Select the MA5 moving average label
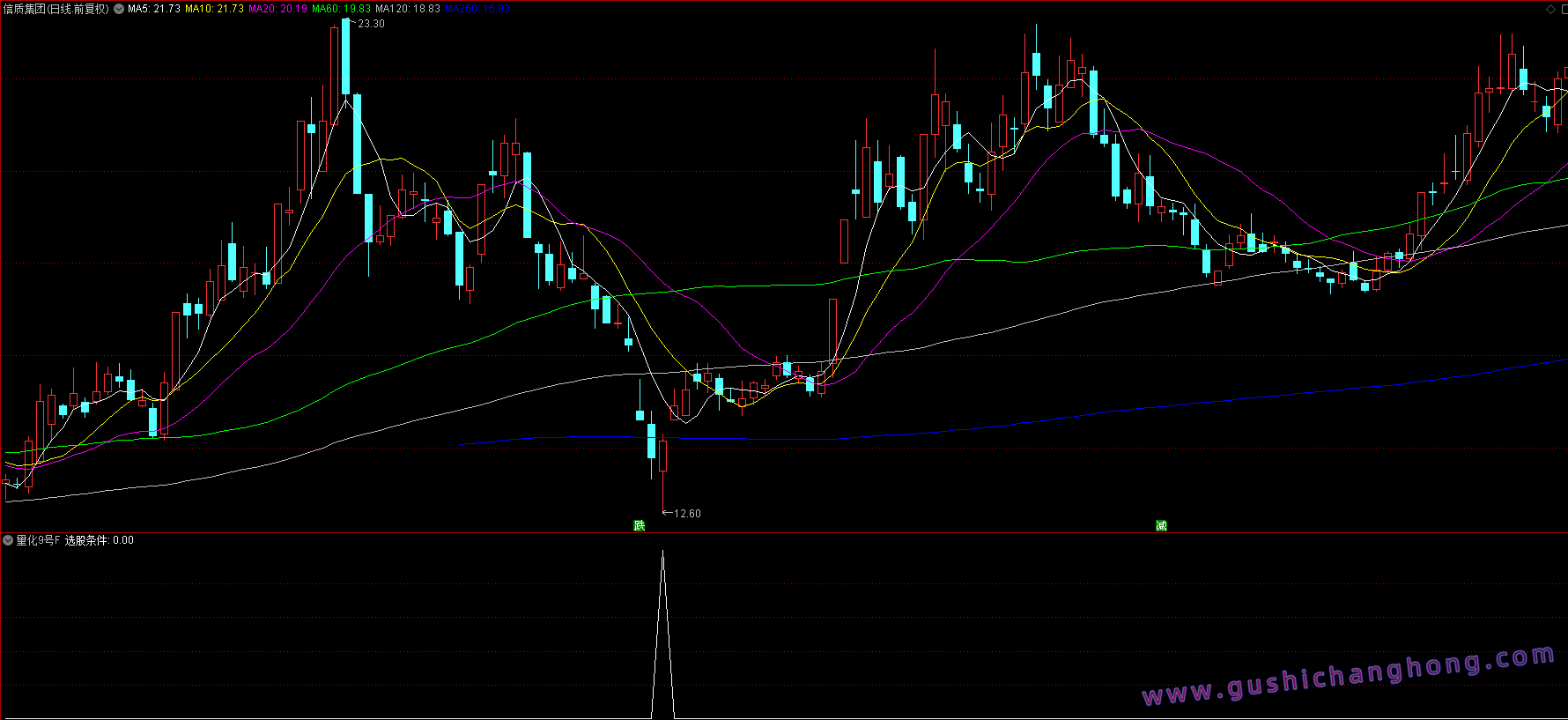 tap(154, 9)
